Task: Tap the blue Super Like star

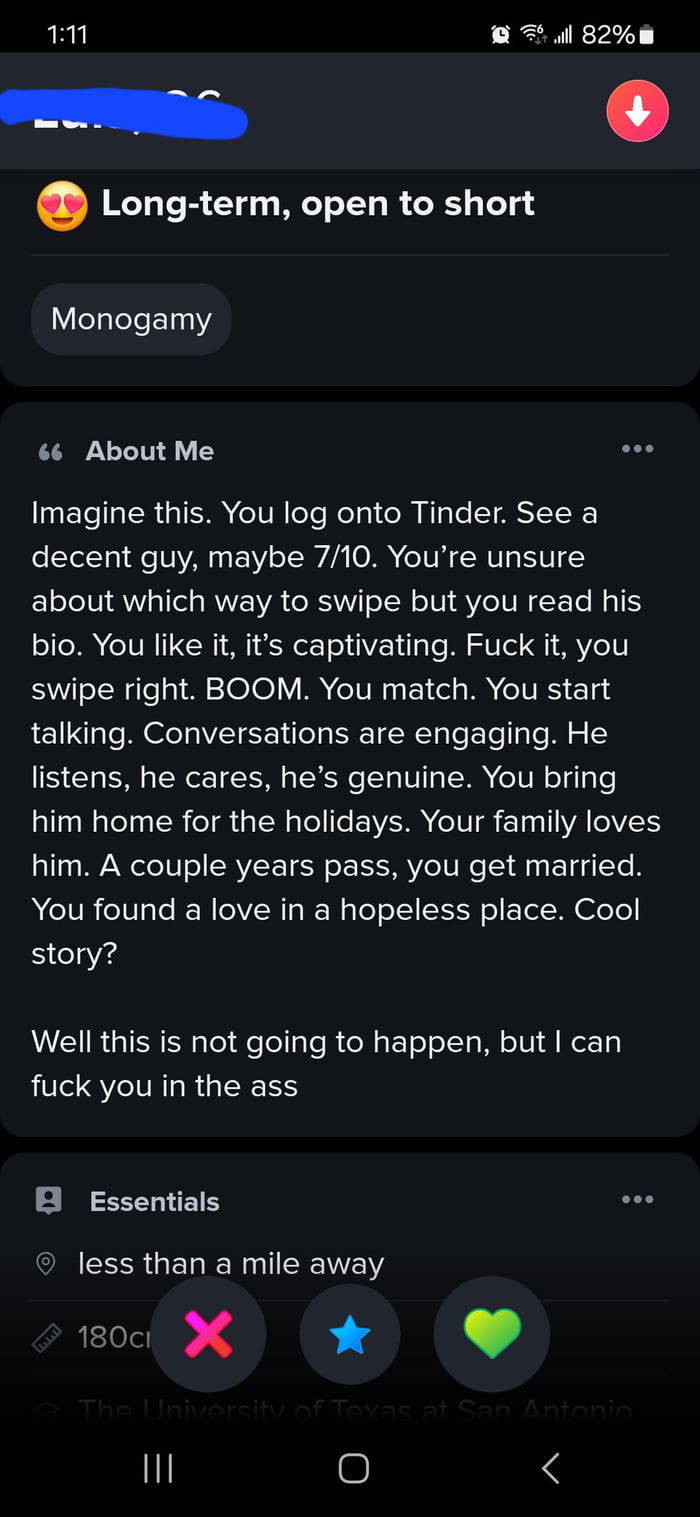Action: [x=350, y=1335]
